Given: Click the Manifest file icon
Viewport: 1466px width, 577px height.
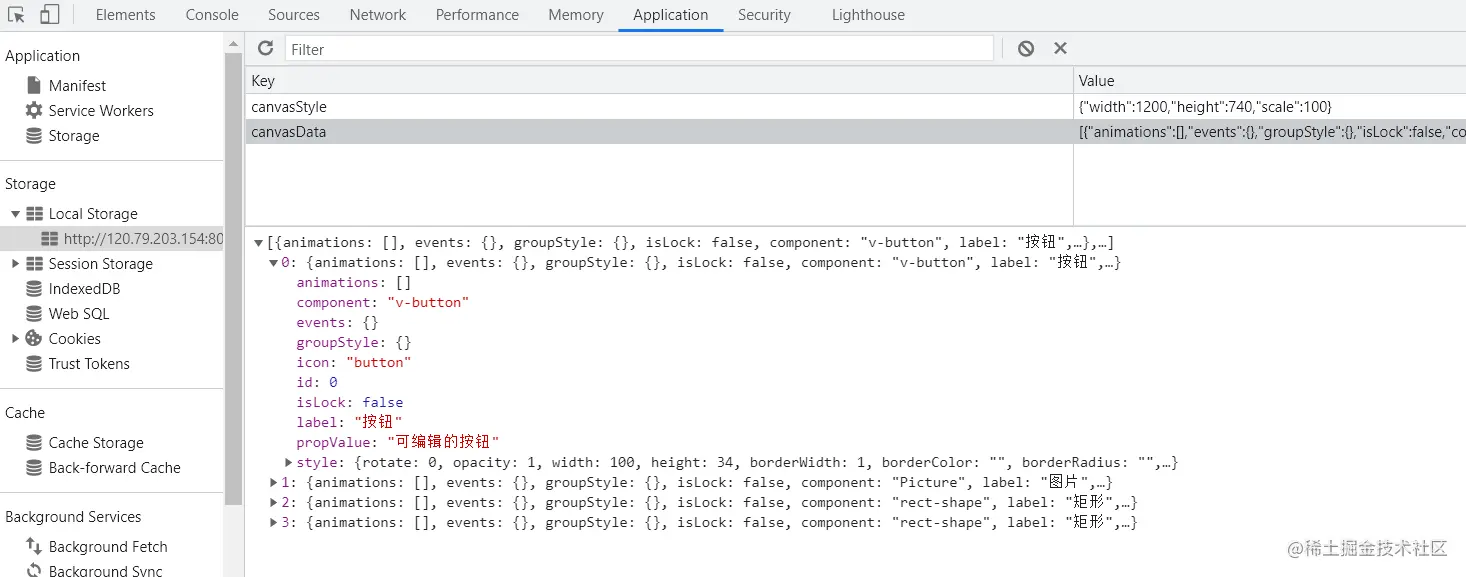Looking at the screenshot, I should coord(34,85).
